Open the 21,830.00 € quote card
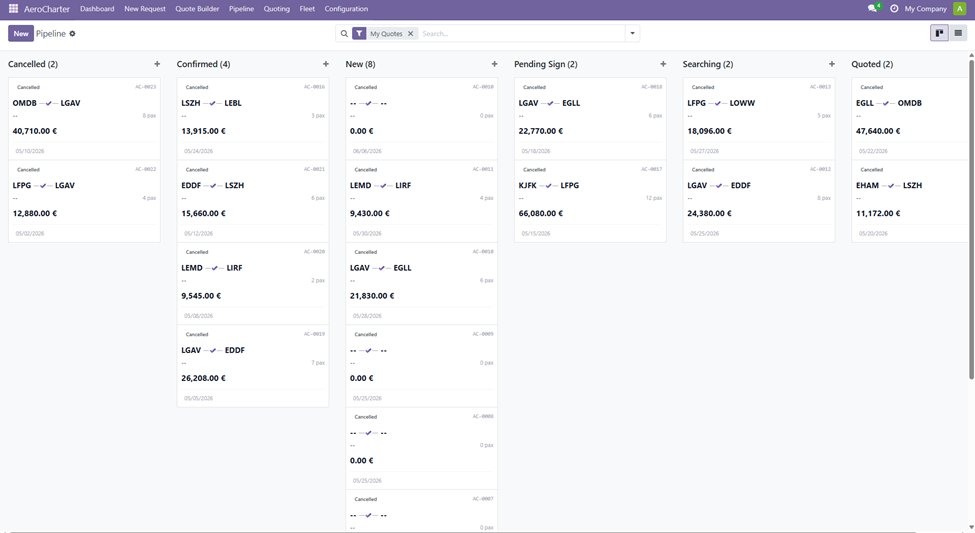 click(421, 284)
